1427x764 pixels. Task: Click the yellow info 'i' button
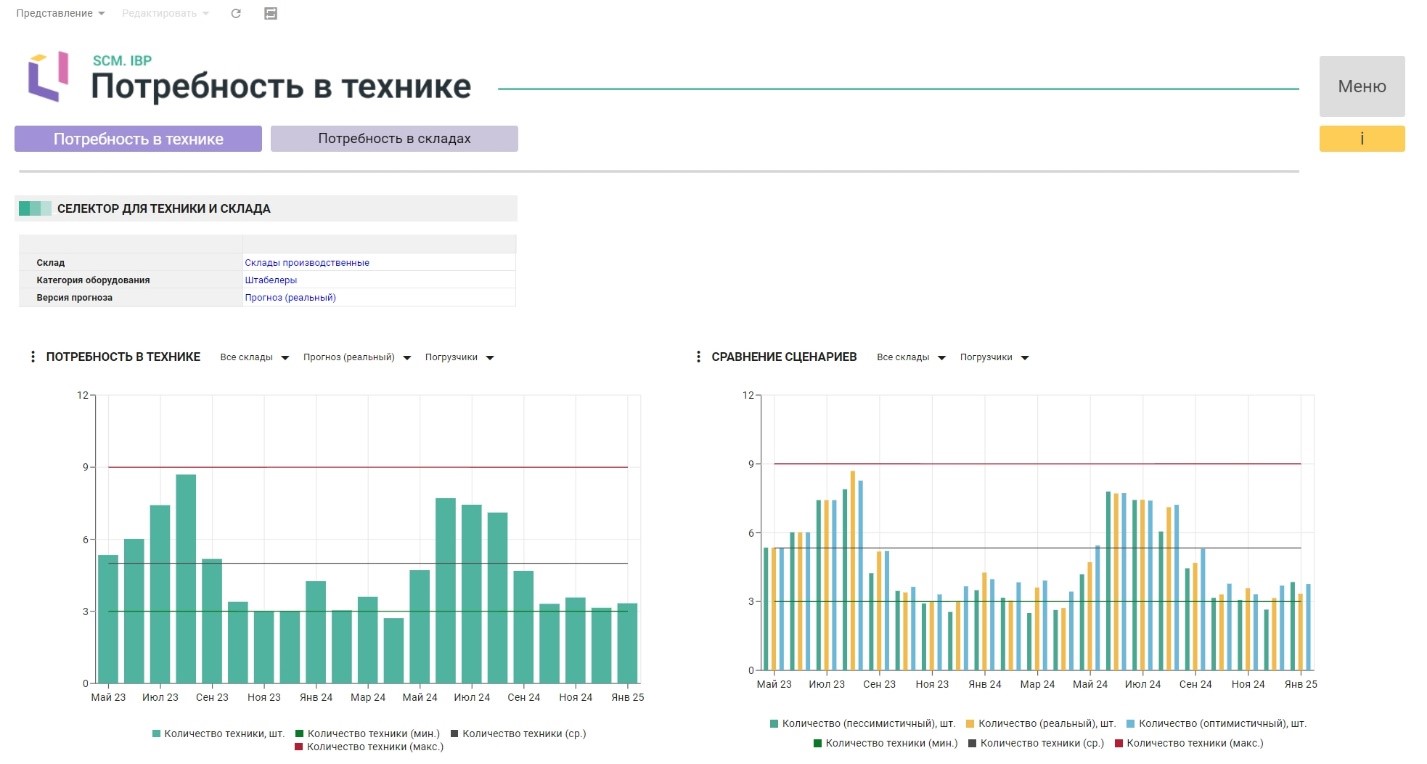1361,139
